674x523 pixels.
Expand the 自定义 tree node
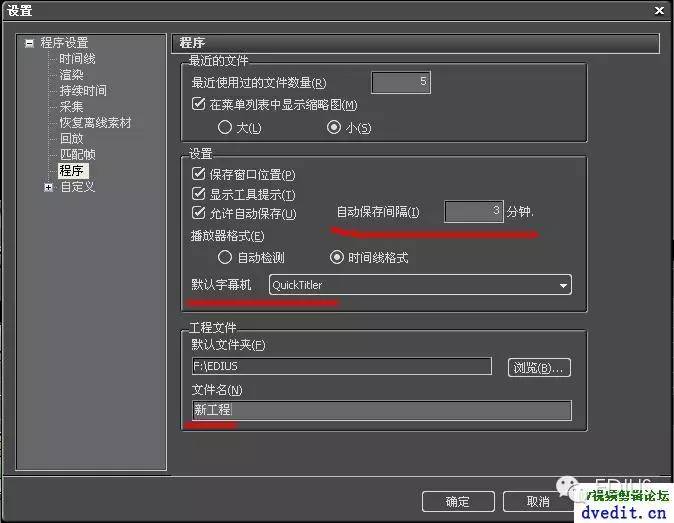tap(48, 187)
